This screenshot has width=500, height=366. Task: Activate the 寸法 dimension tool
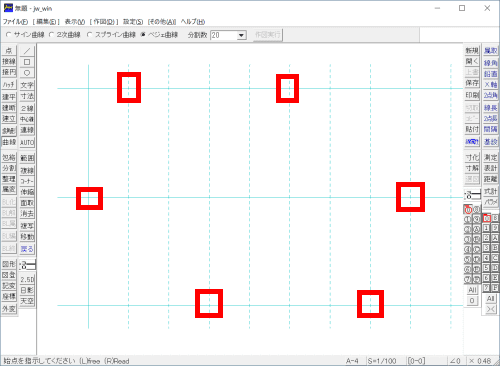click(x=27, y=96)
